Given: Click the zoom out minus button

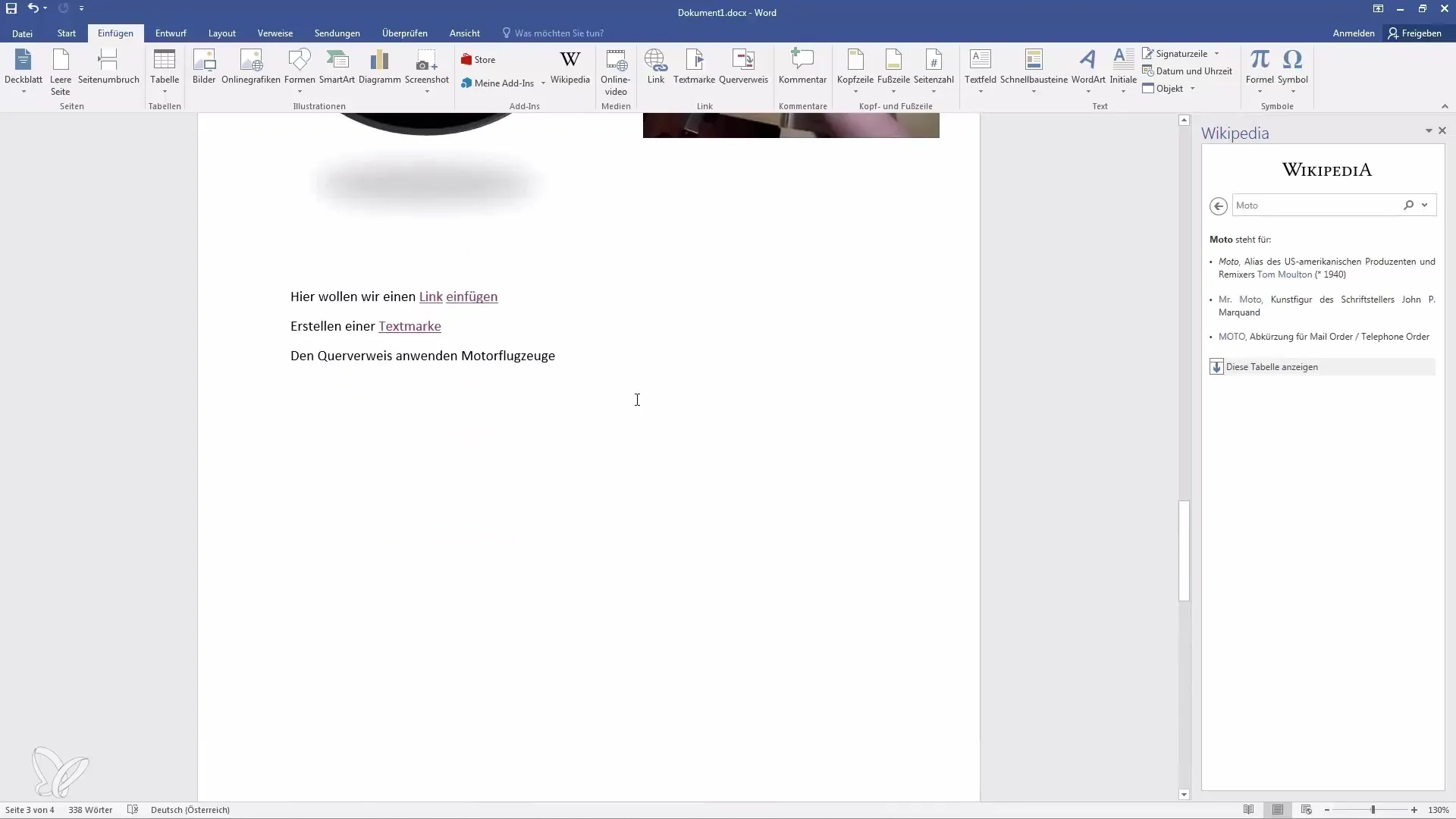Looking at the screenshot, I should pos(1326,810).
